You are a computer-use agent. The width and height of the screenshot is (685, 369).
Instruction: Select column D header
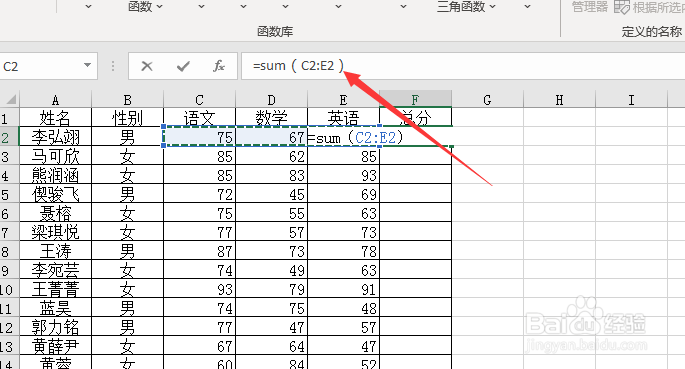tap(271, 100)
